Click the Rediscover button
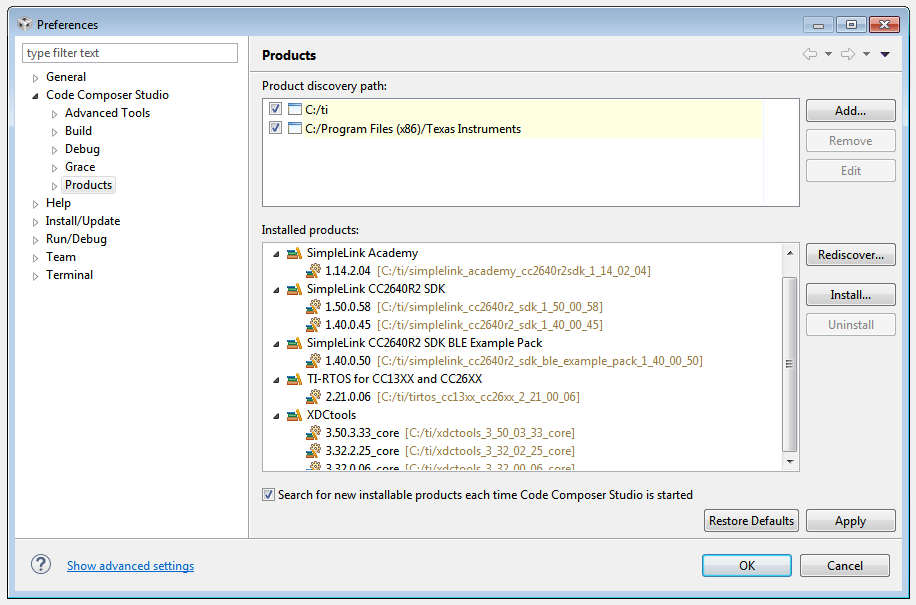This screenshot has height=605, width=916. click(x=850, y=255)
